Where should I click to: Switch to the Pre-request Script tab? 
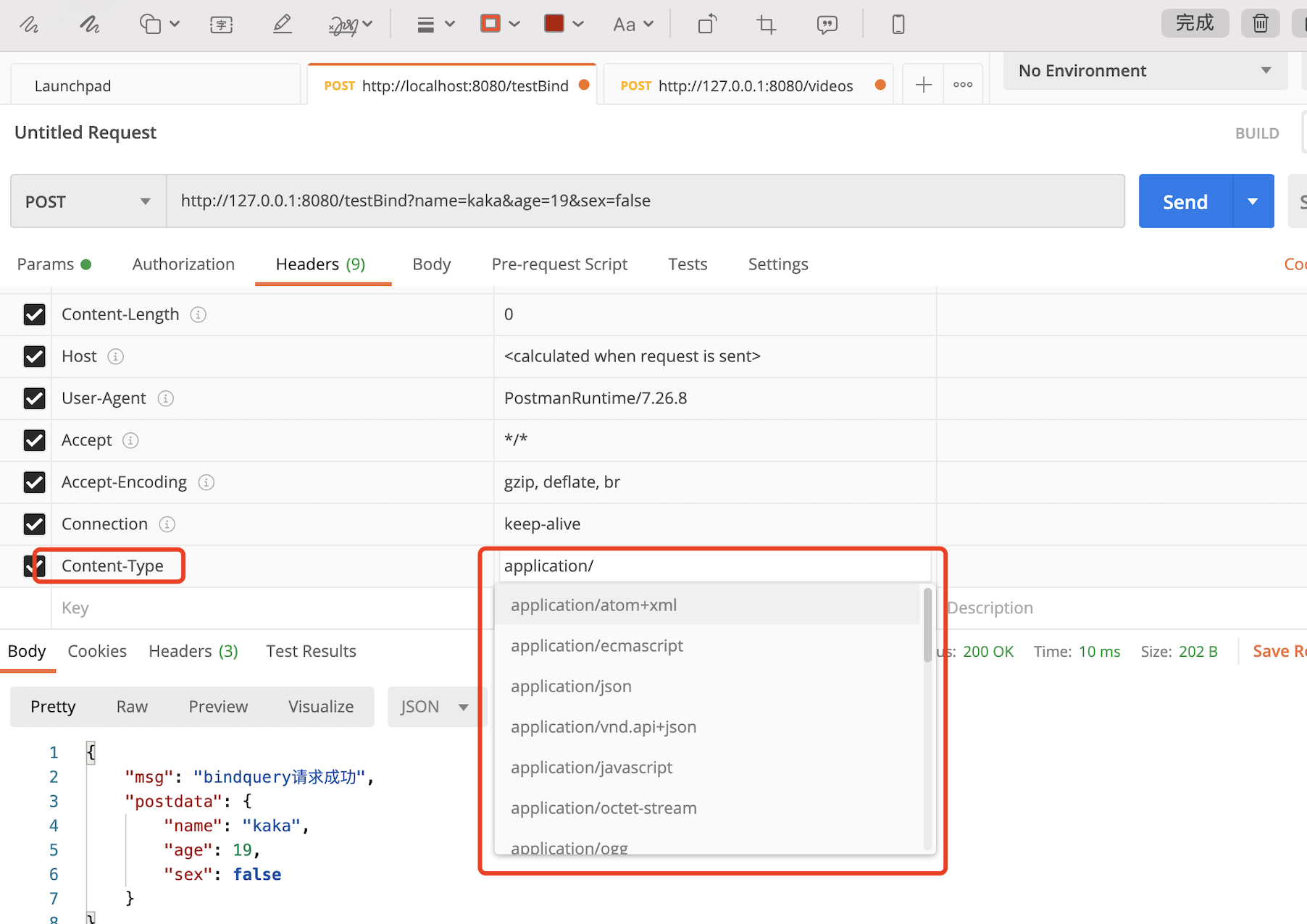click(559, 264)
